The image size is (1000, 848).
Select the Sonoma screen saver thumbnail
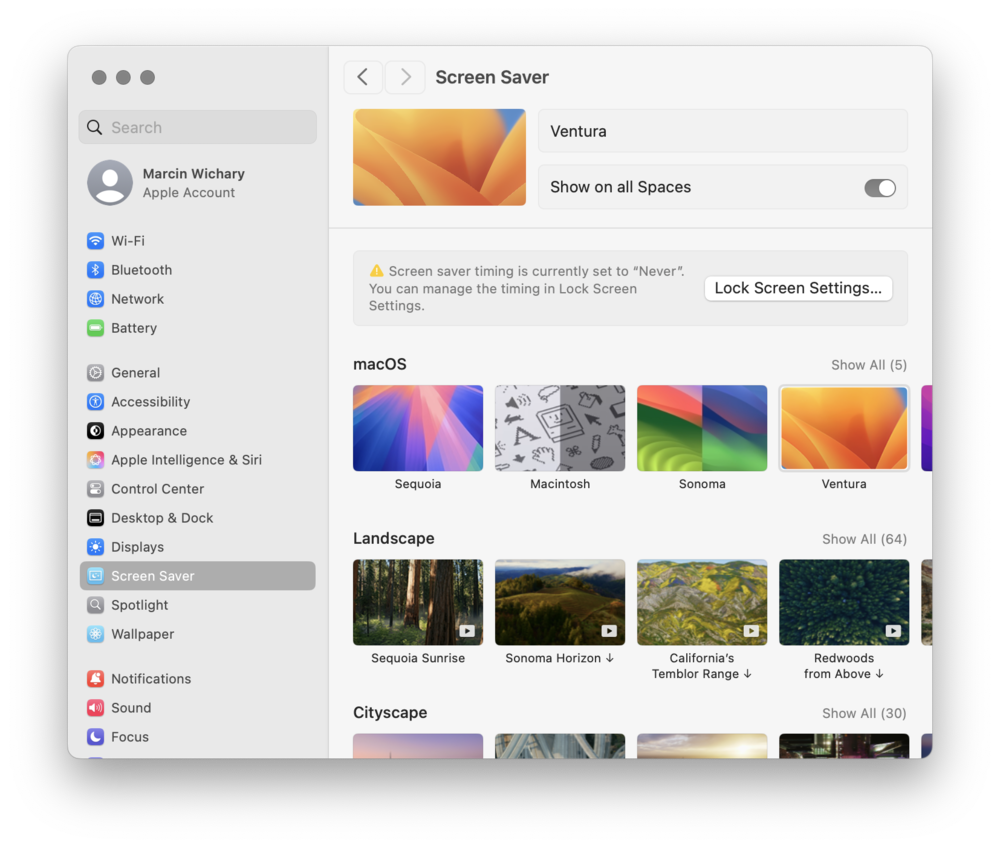click(702, 428)
